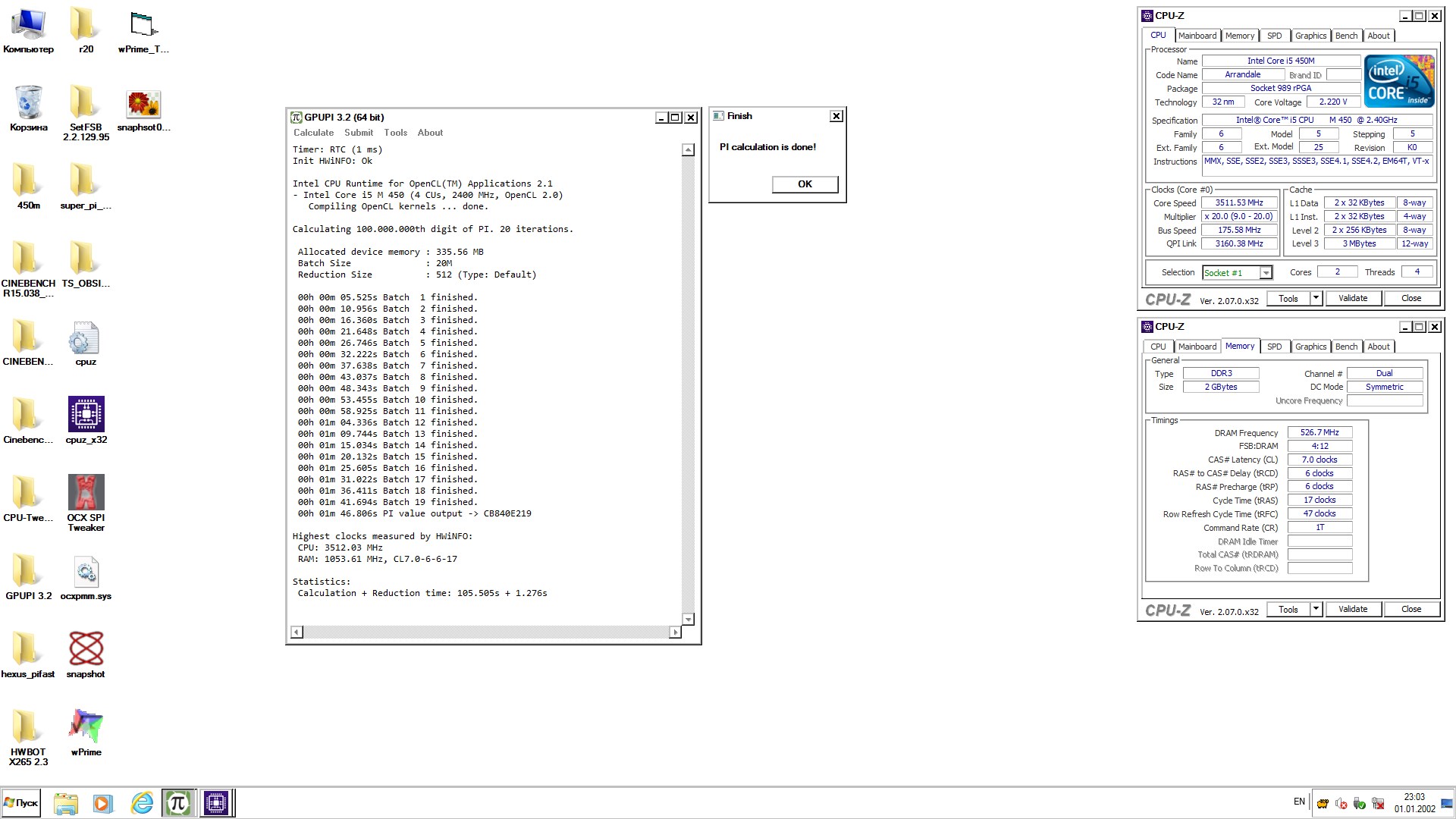Screen dimensions: 1456x819
Task: Click Validate in upper CPU-Z window
Action: click(1352, 298)
